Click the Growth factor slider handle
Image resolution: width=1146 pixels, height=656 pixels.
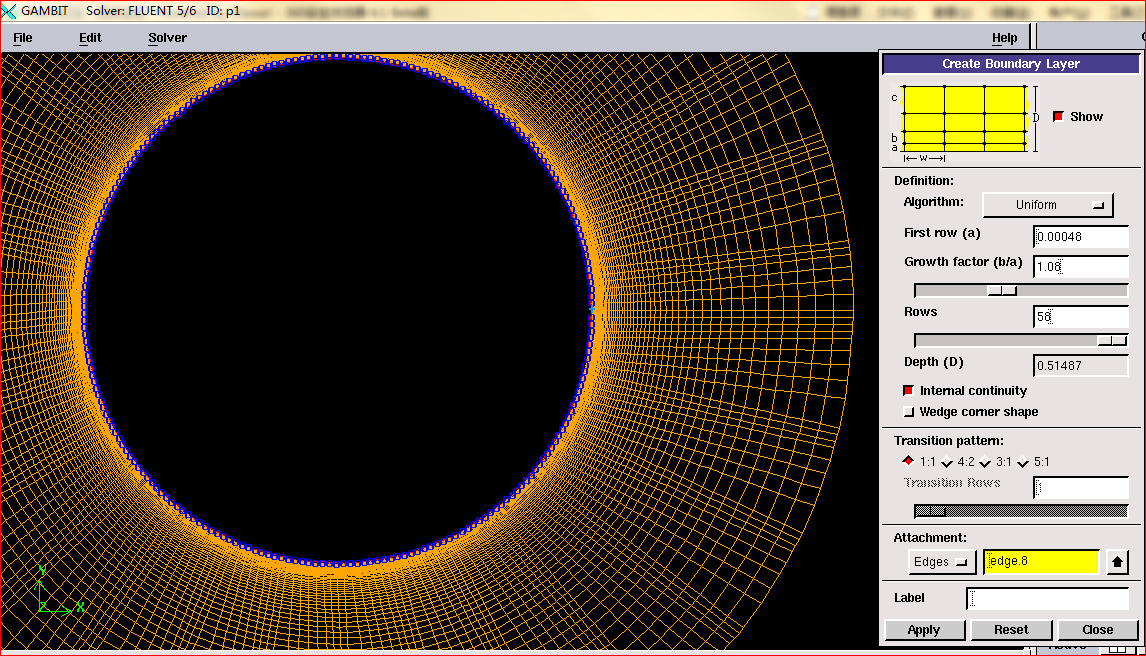[x=1002, y=291]
